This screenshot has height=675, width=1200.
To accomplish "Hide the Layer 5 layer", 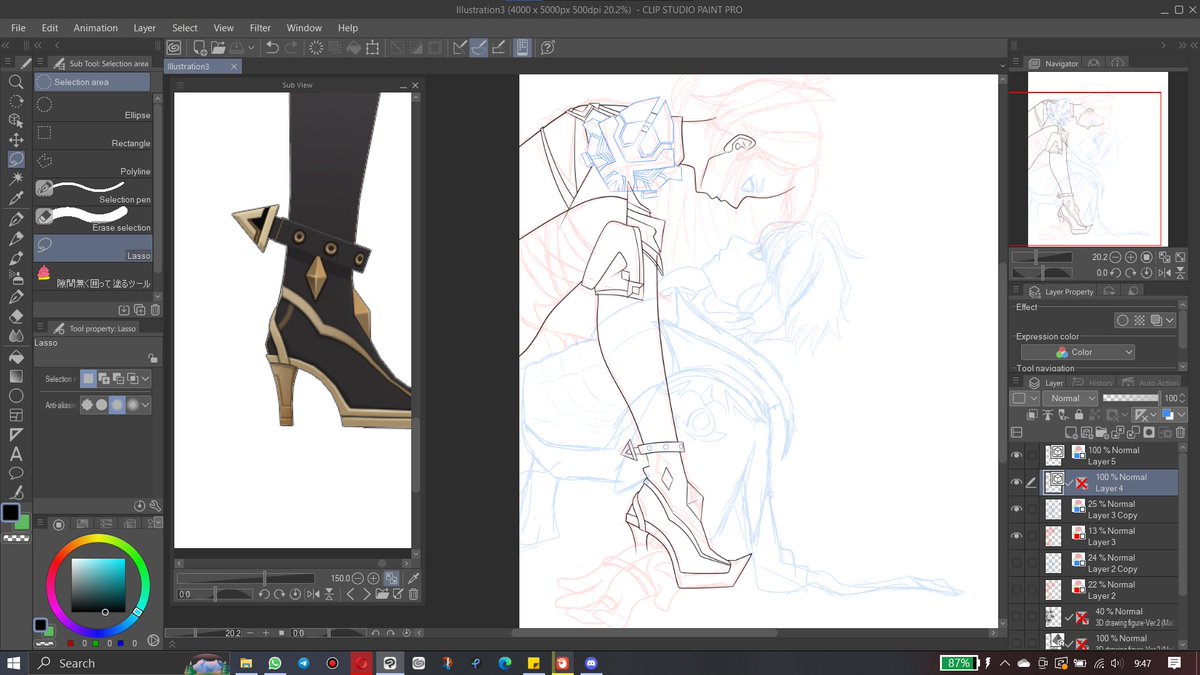I will pos(1016,454).
